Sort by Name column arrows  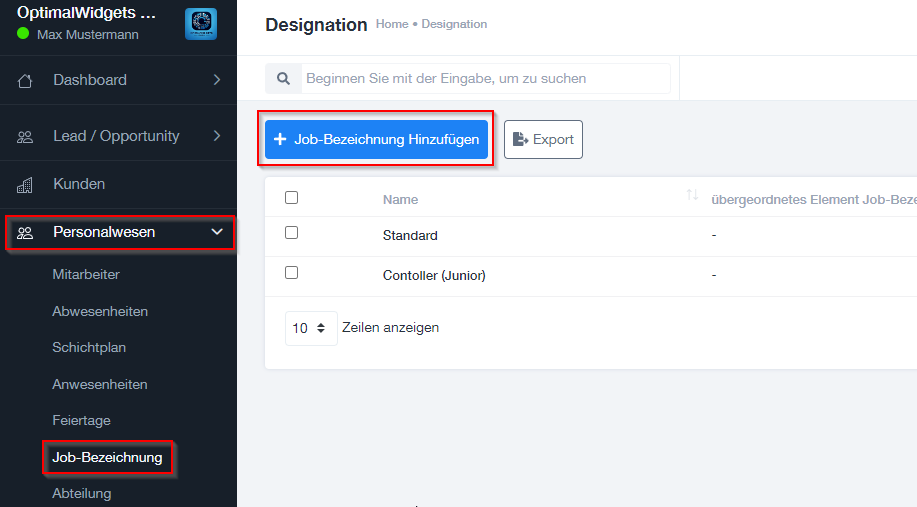(692, 195)
